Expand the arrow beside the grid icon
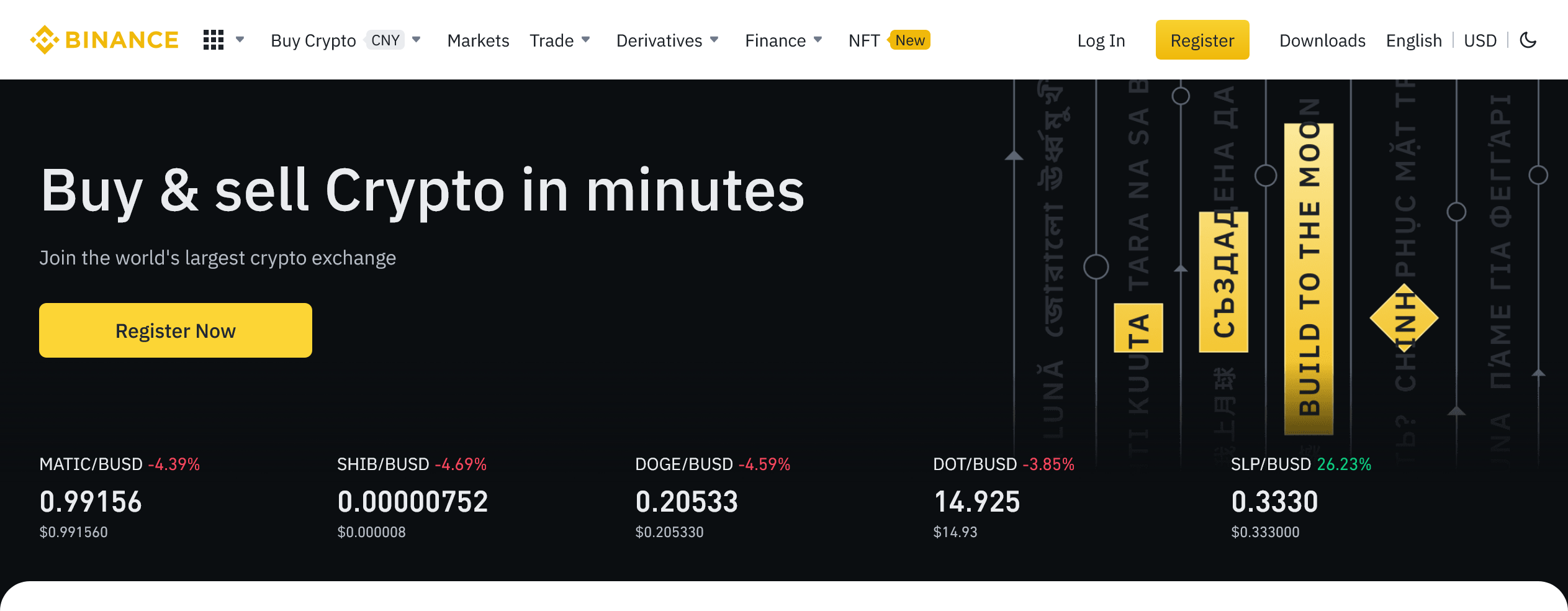 [240, 40]
